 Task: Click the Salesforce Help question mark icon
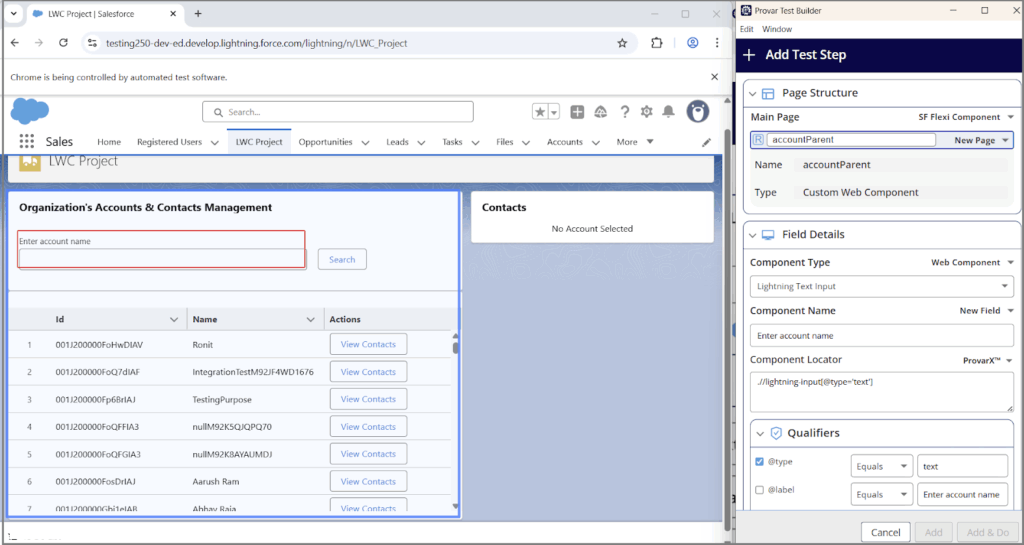pyautogui.click(x=625, y=112)
